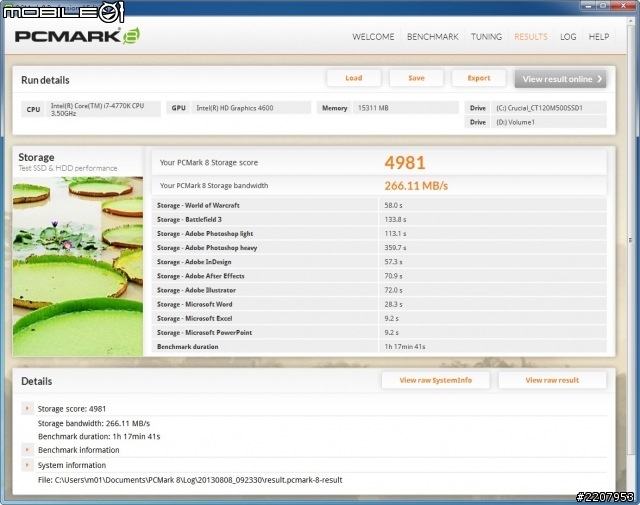Click the Load button

click(353, 78)
